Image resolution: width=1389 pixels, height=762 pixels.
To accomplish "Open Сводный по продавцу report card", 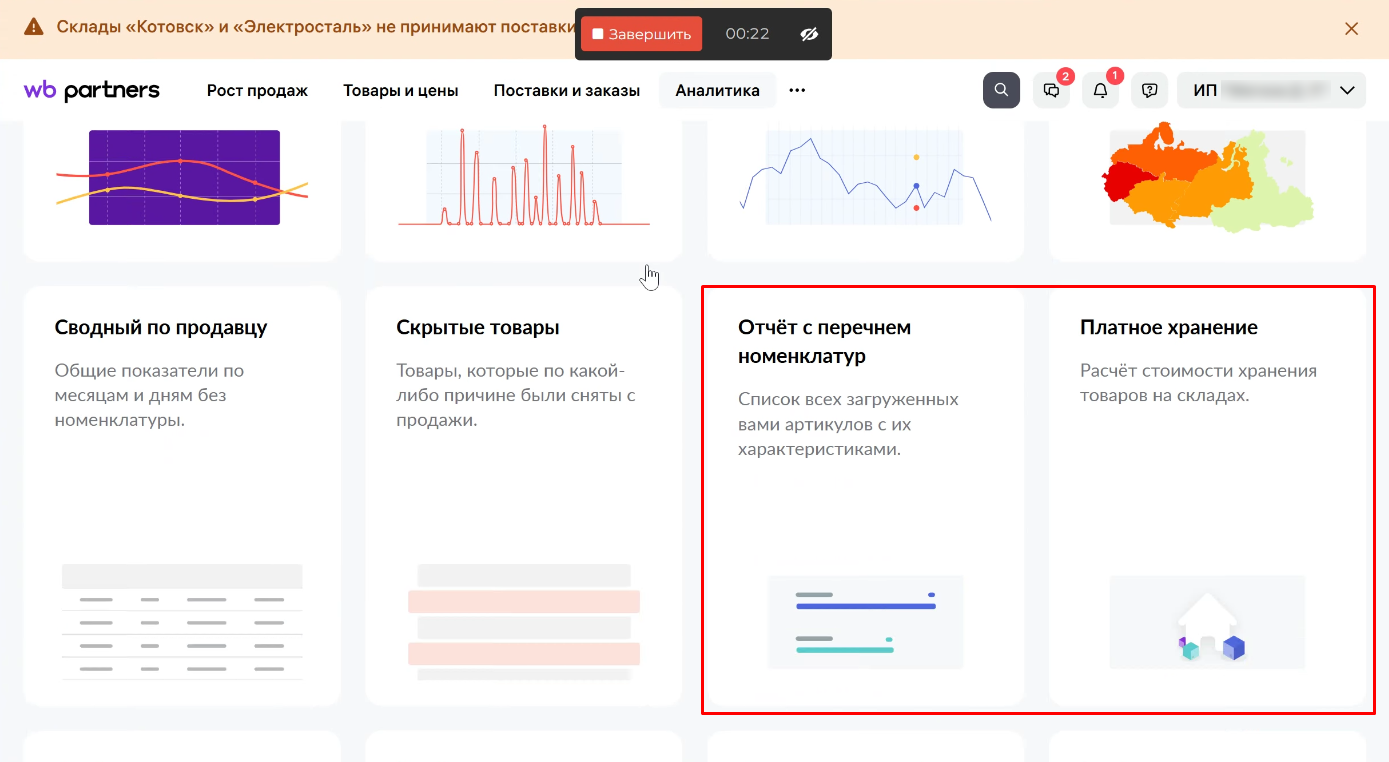I will pyautogui.click(x=182, y=497).
